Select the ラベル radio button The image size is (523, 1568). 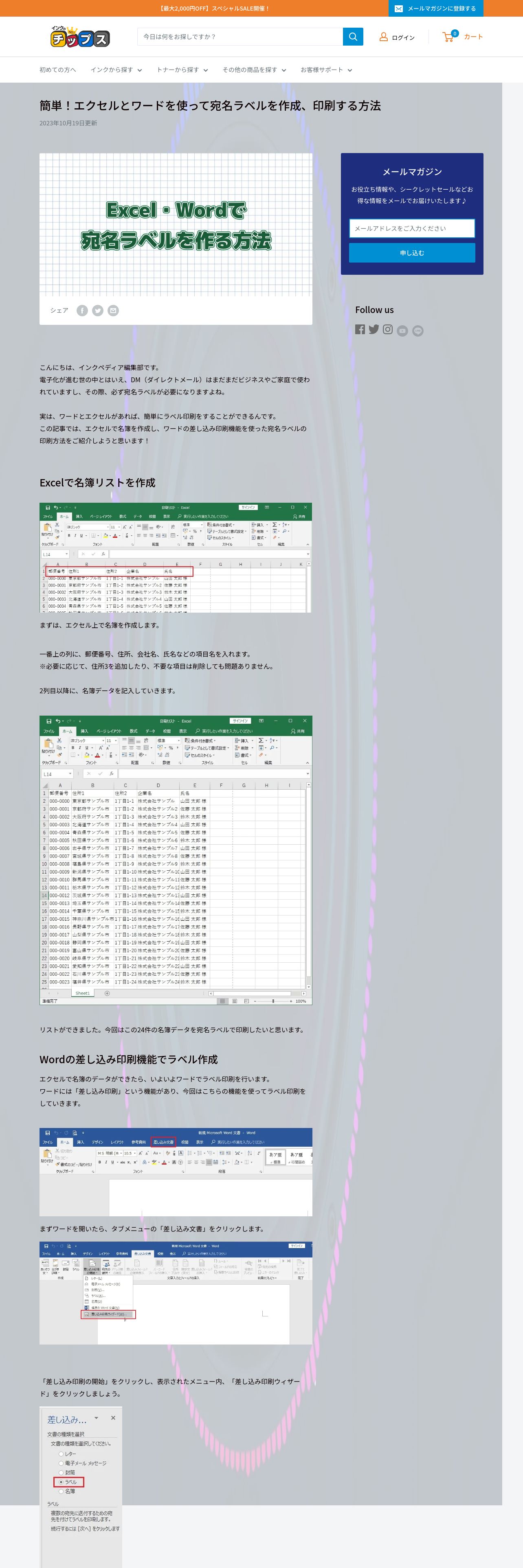click(61, 1482)
